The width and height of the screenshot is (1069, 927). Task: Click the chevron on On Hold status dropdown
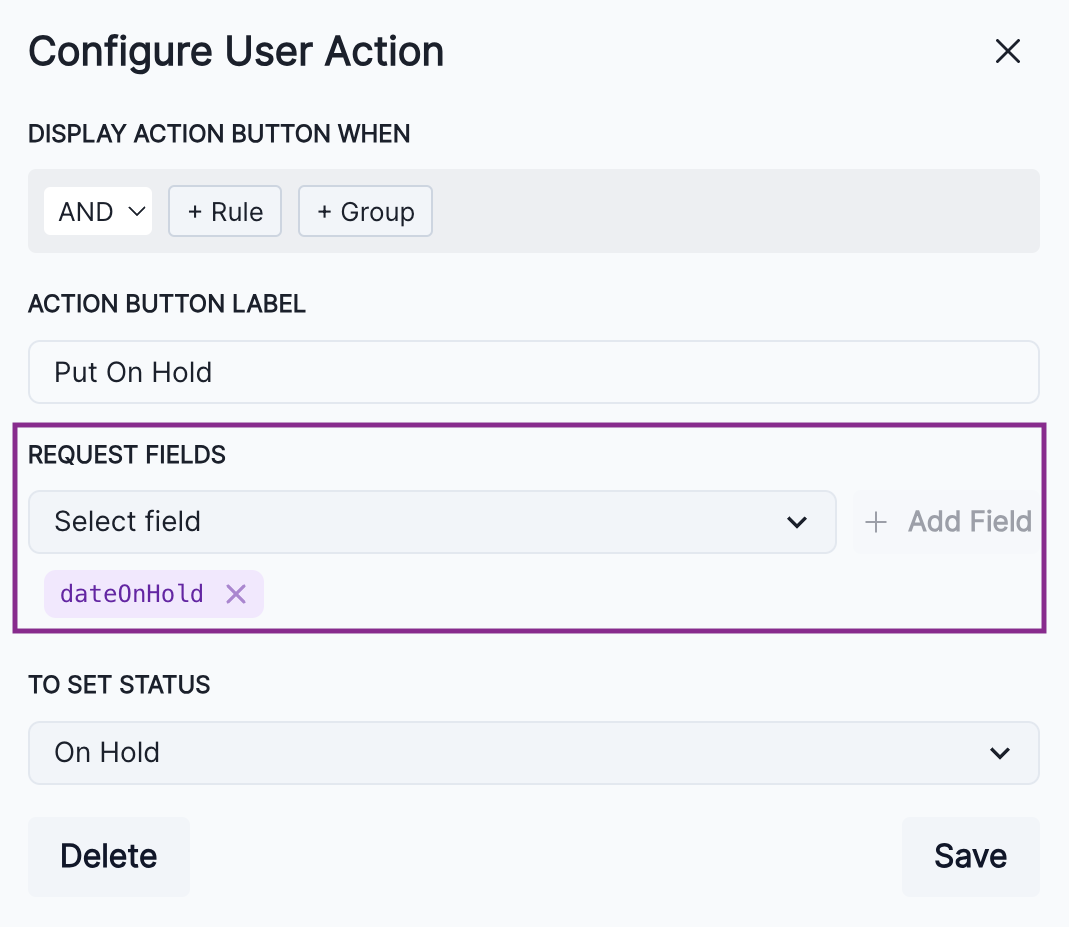coord(1000,753)
